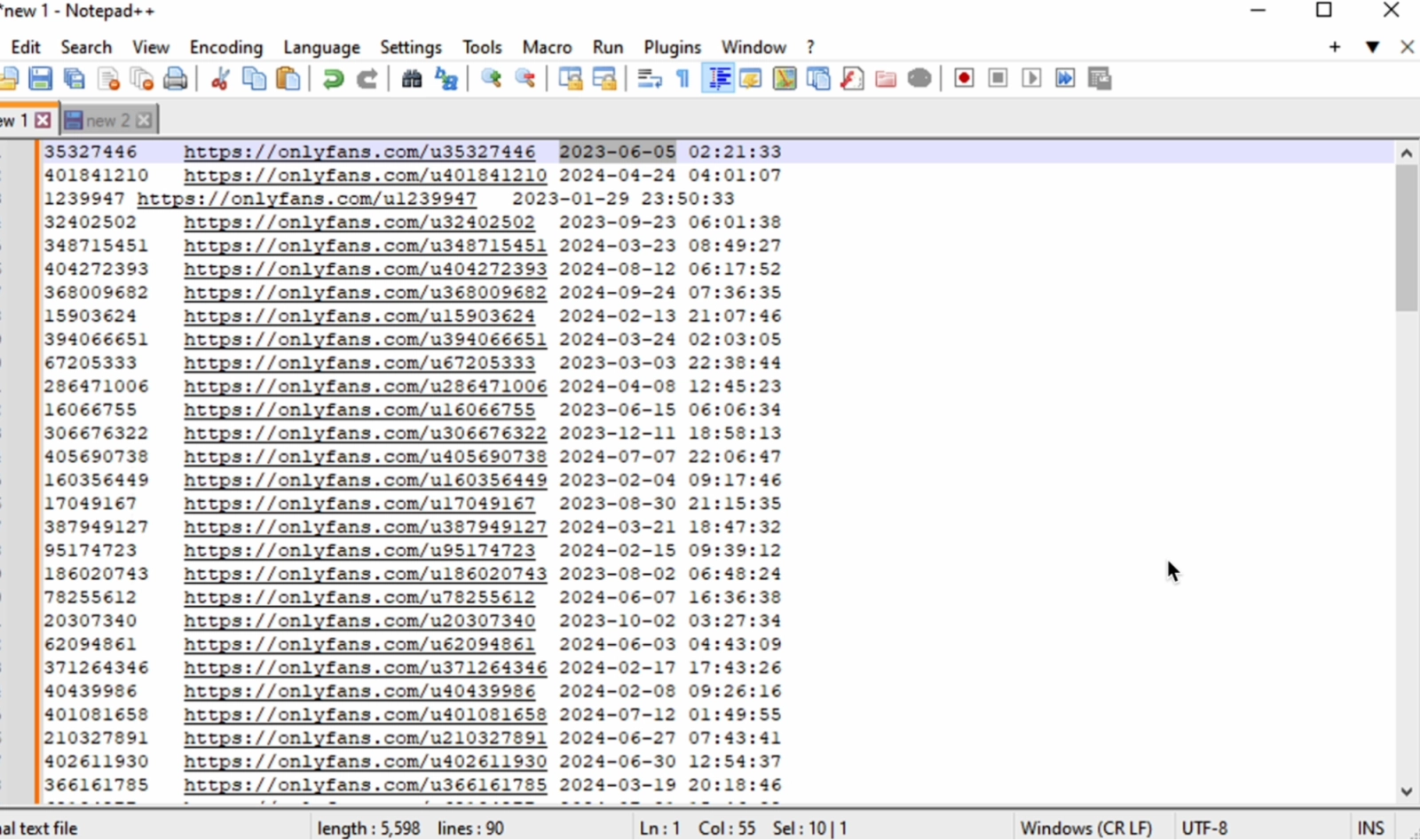The height and width of the screenshot is (840, 1420).
Task: Click the Copy toolbar icon
Action: coord(254,79)
